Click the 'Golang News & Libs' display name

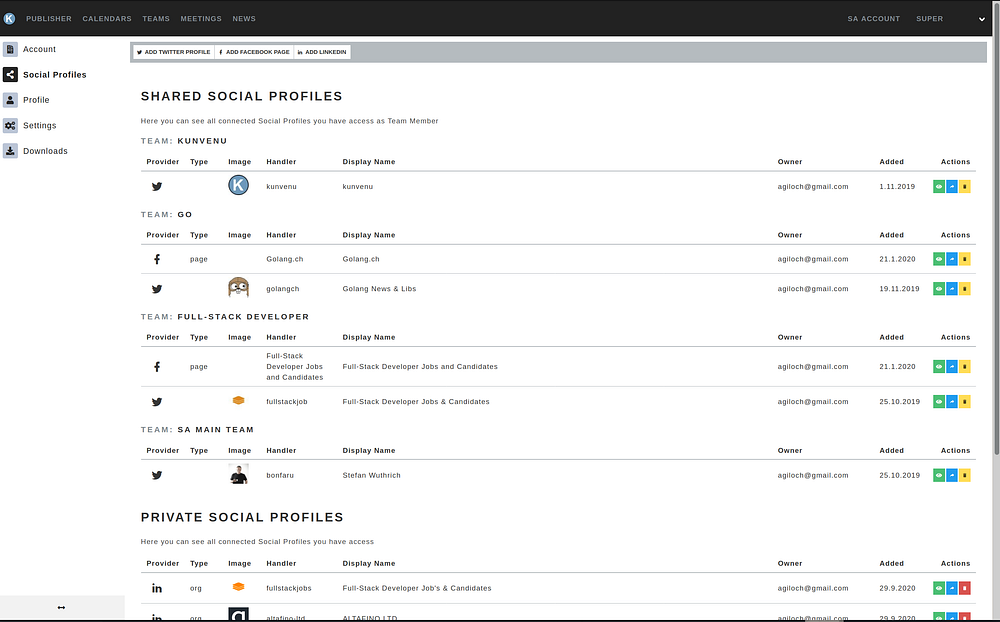[379, 289]
